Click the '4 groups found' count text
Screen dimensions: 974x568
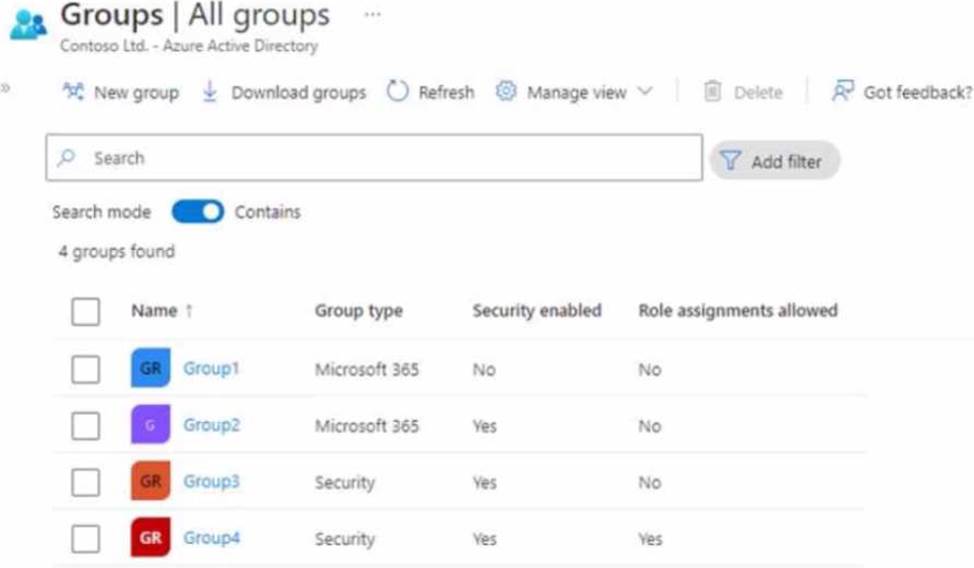pyautogui.click(x=117, y=252)
